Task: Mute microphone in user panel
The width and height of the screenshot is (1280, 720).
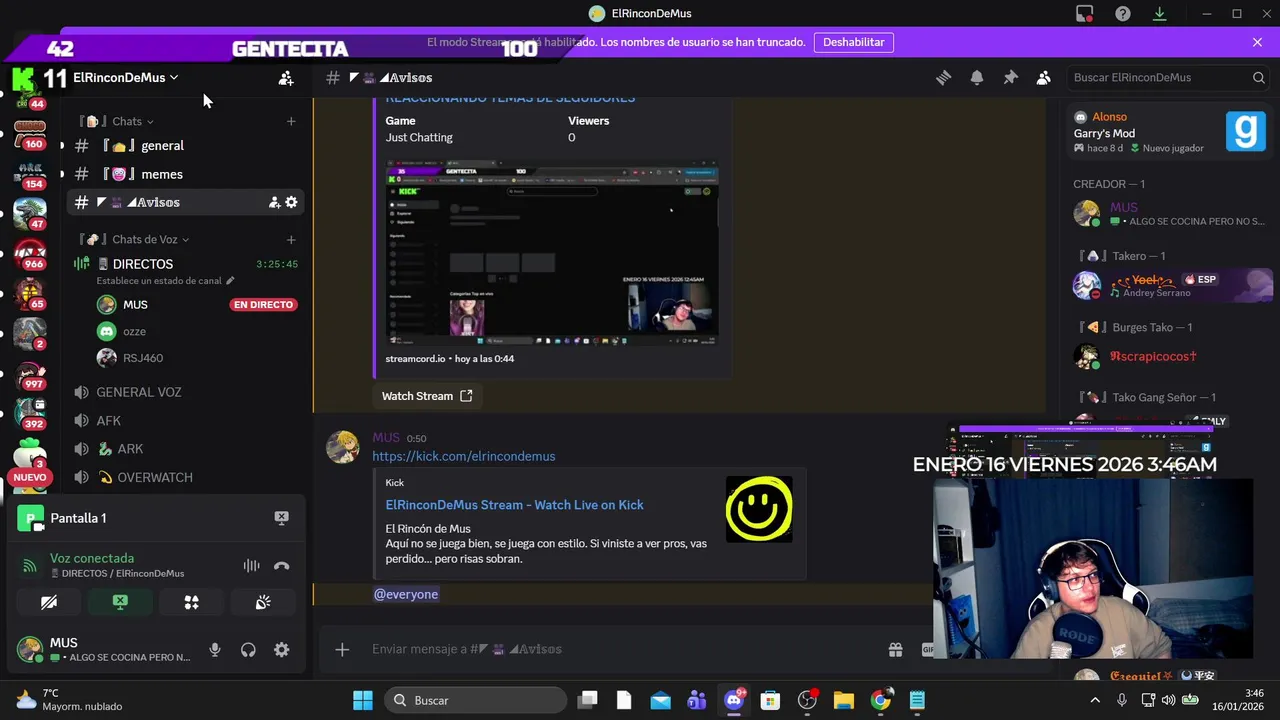Action: [214, 650]
